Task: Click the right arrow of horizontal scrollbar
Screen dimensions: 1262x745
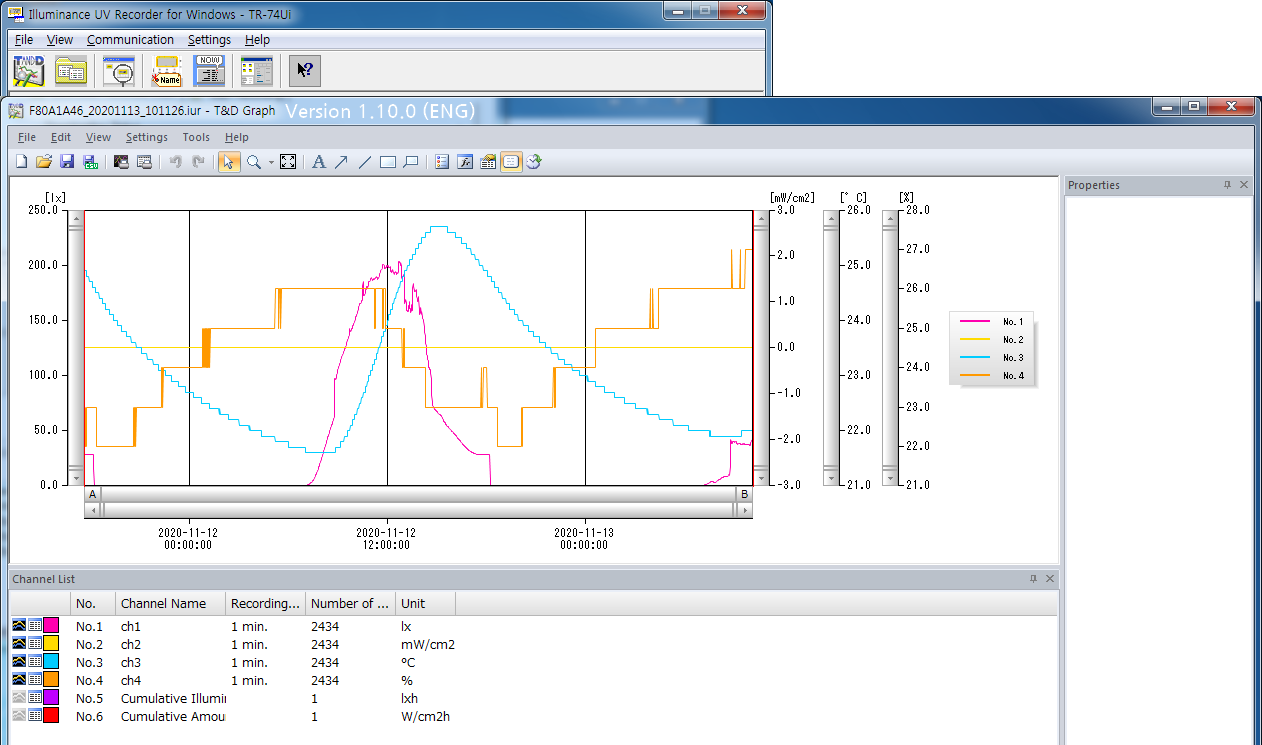Action: tap(743, 510)
